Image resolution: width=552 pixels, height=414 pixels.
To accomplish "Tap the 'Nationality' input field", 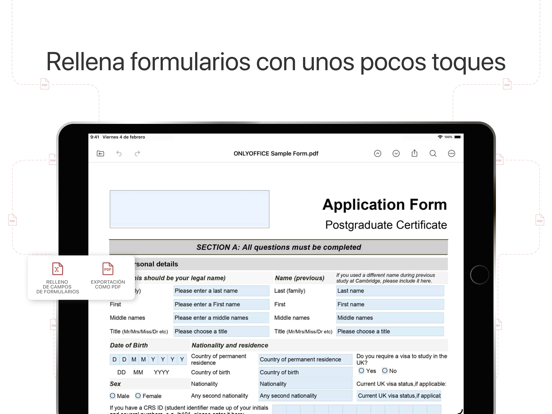I will point(305,384).
